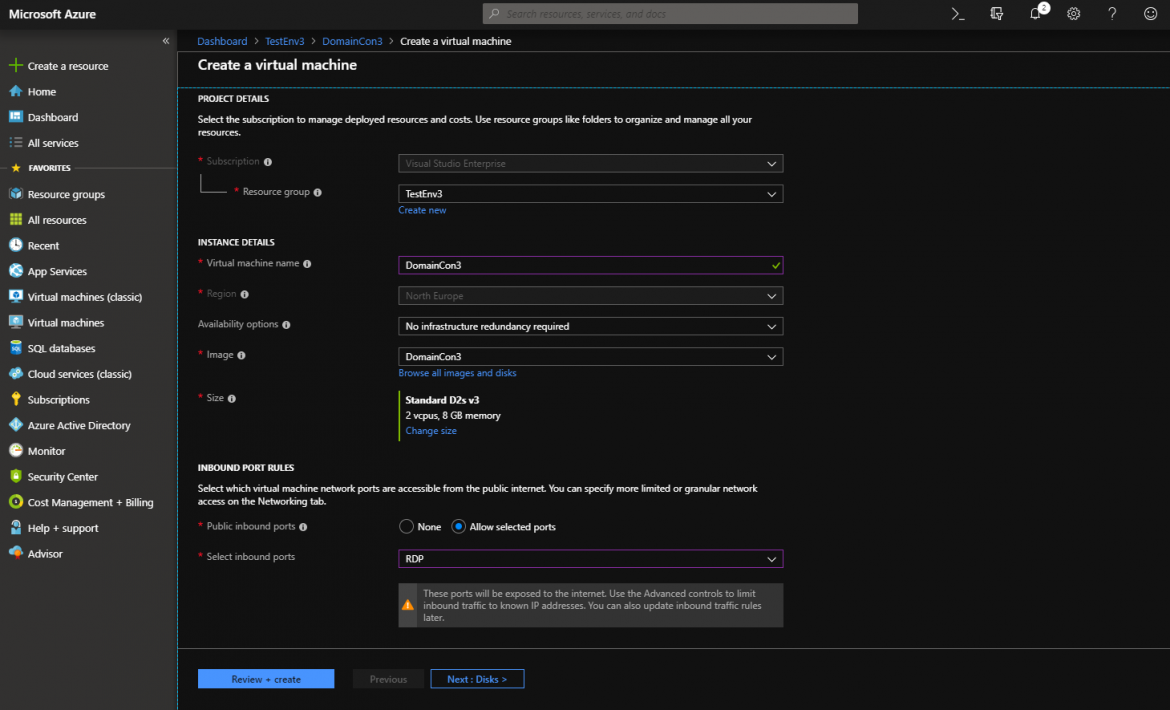The image size is (1170, 710).
Task: Click the All resources grid icon
Action: [x=15, y=219]
